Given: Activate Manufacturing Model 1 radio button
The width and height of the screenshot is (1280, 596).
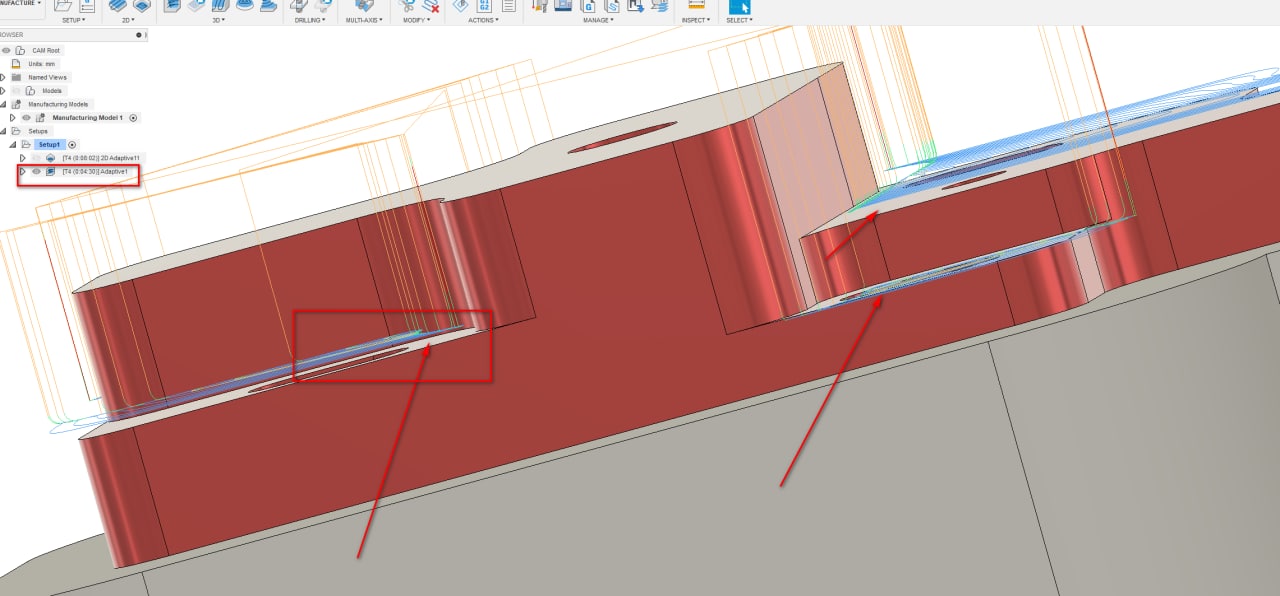Looking at the screenshot, I should pyautogui.click(x=134, y=118).
